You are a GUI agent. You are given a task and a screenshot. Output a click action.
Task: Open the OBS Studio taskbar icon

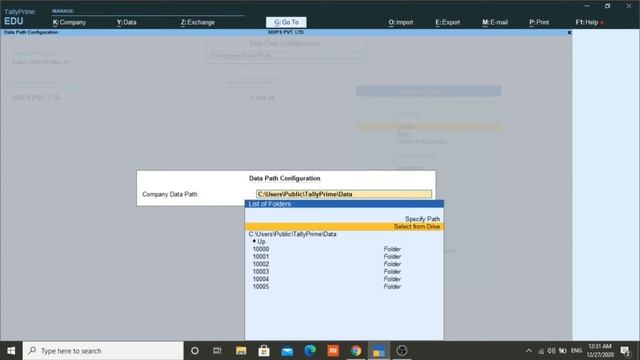pos(402,351)
